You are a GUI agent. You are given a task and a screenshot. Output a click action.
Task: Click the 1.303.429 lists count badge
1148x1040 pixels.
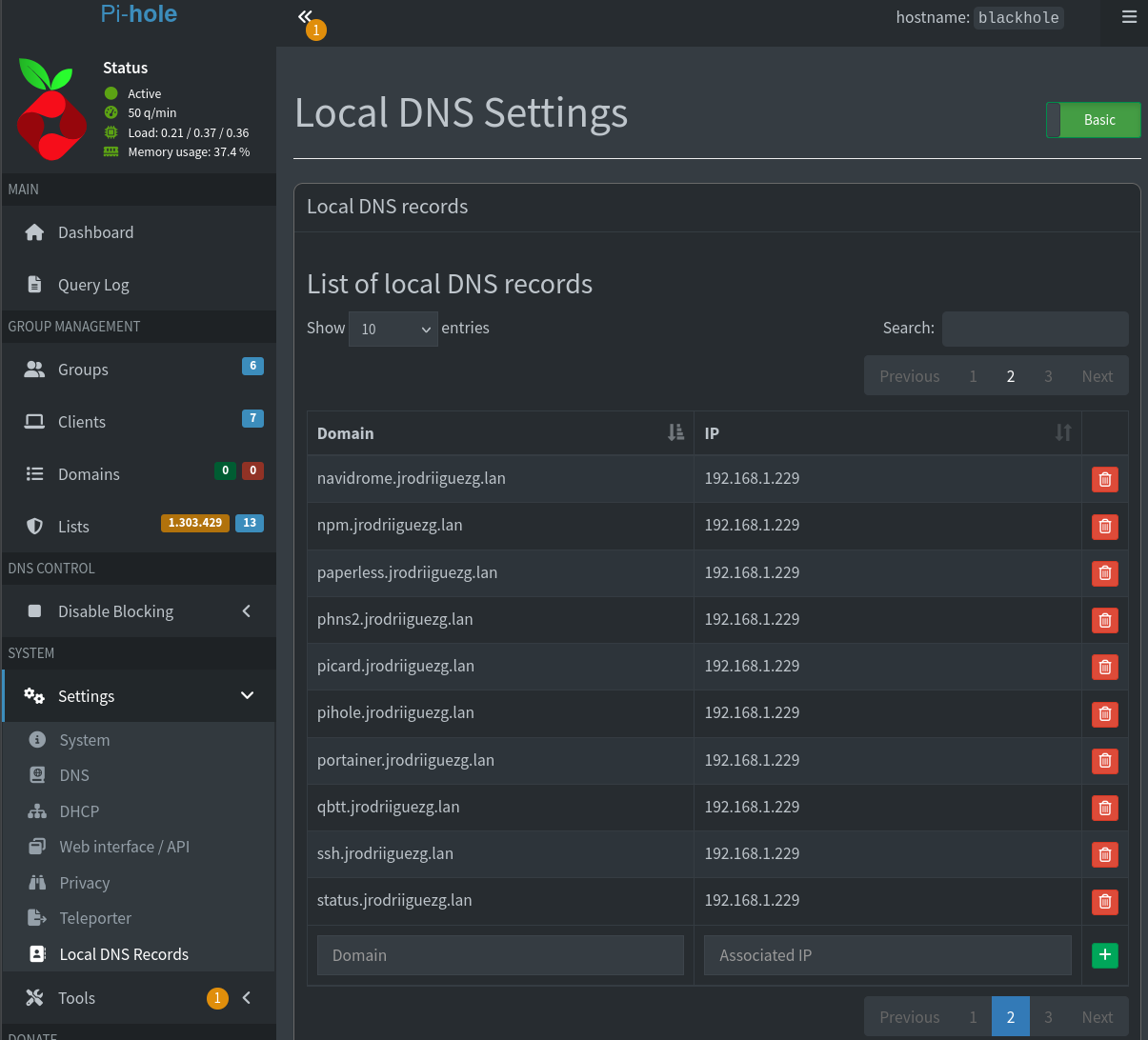coord(195,523)
